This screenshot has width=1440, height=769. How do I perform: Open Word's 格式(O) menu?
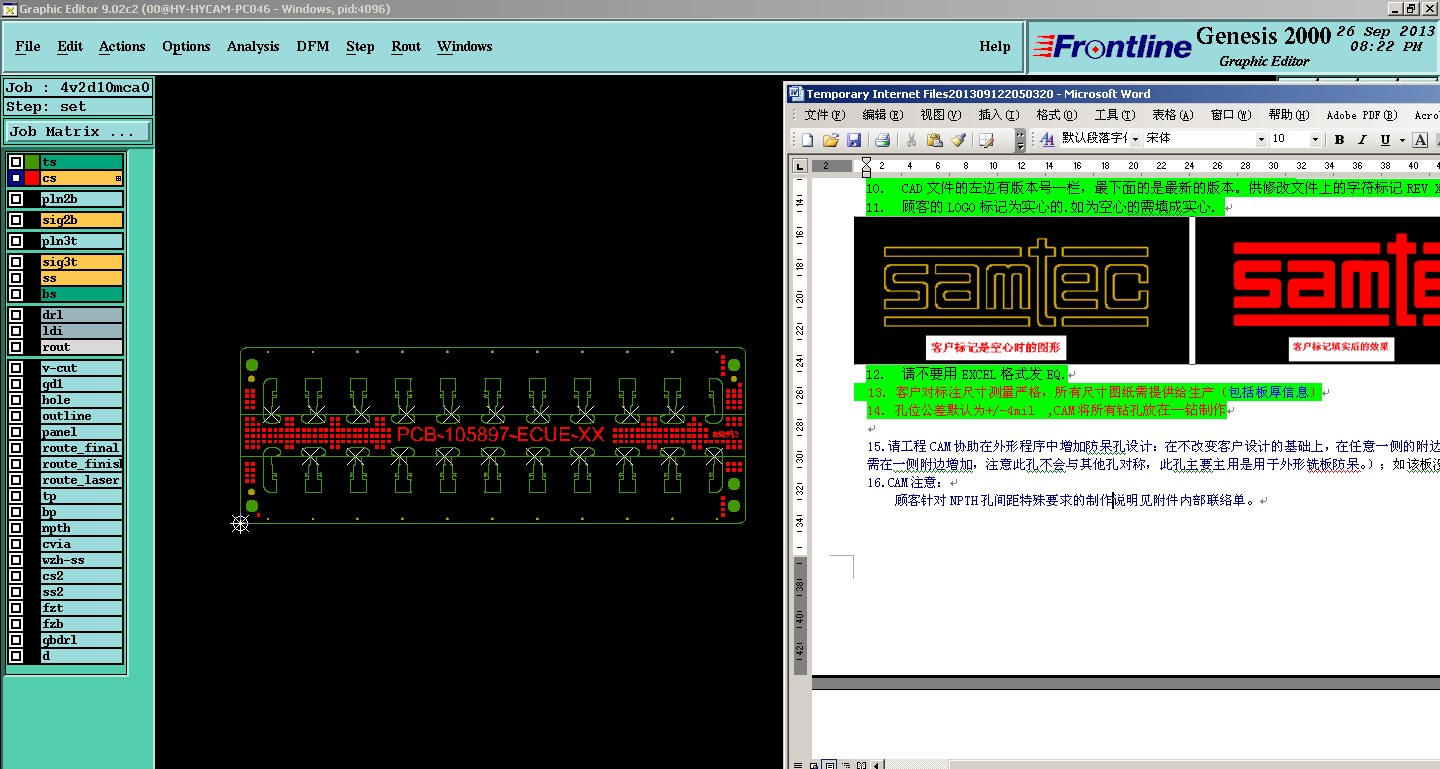click(x=1057, y=115)
